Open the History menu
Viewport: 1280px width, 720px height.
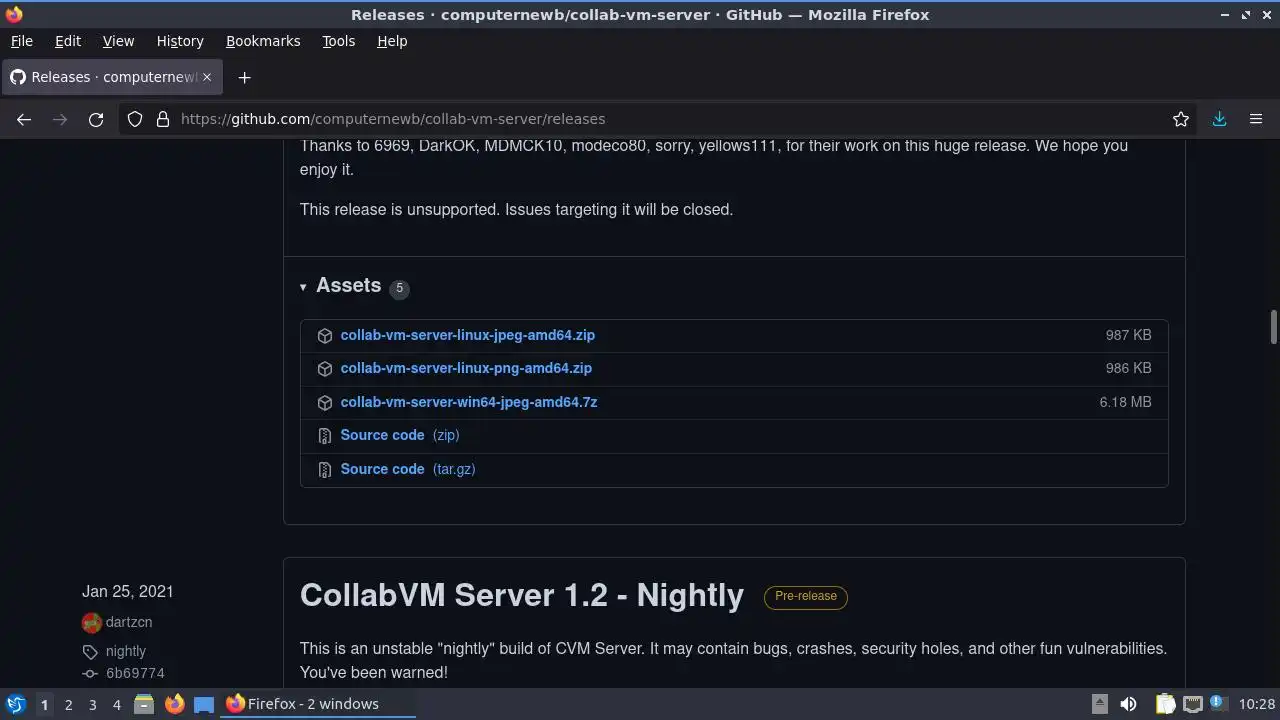point(180,41)
